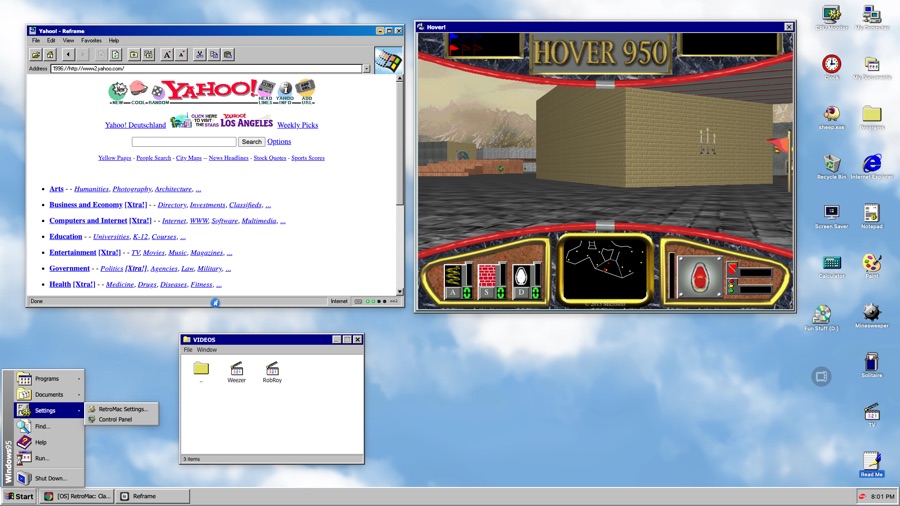
Task: Click the Cut scissors icon in browser toolbar
Action: 199,55
